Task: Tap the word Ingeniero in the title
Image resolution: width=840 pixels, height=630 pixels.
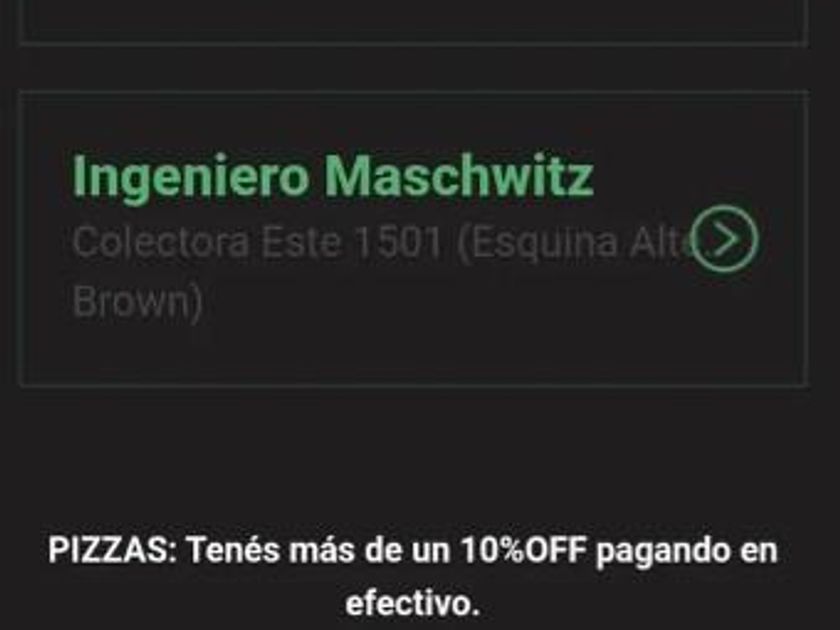Action: point(190,177)
